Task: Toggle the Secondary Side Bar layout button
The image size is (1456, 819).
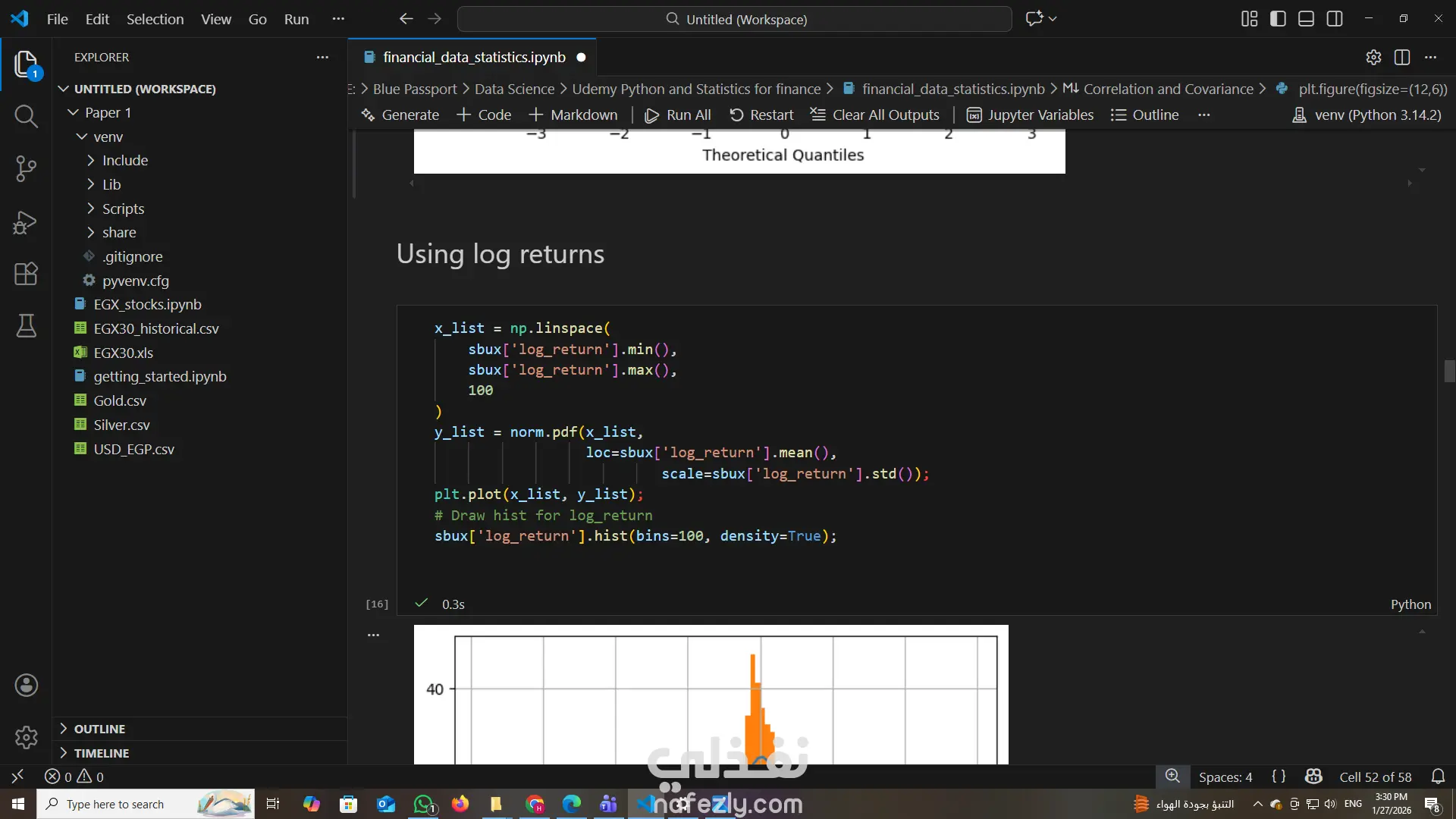Action: (1335, 19)
